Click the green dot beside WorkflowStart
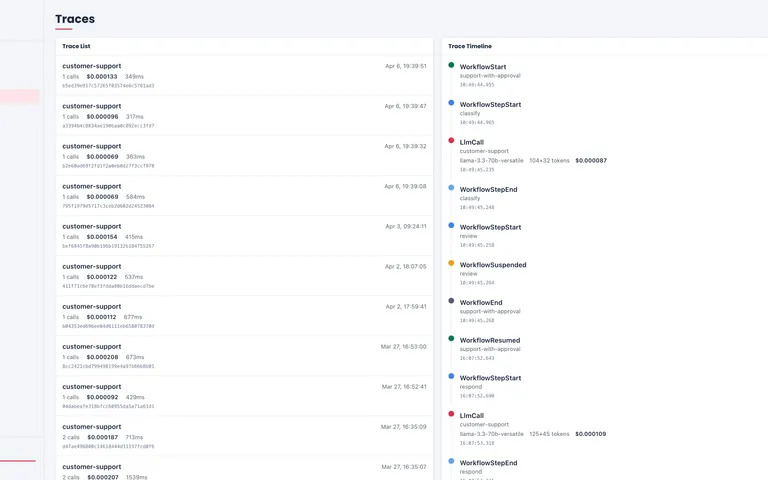The height and width of the screenshot is (480, 768). [451, 65]
